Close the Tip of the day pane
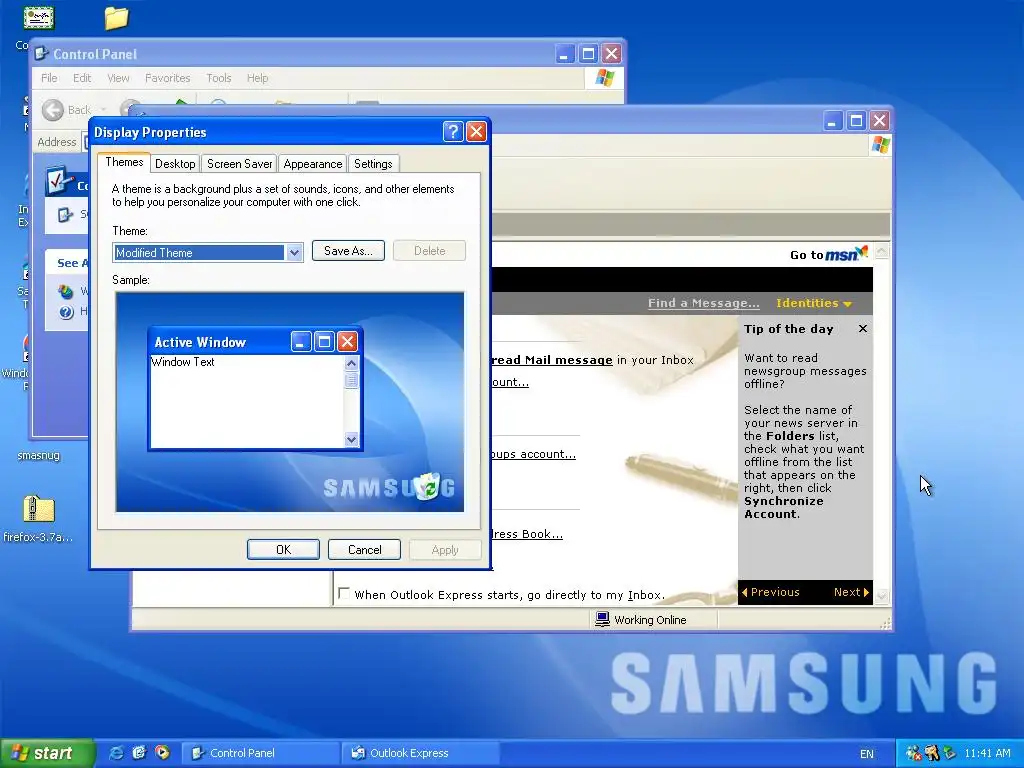Image resolution: width=1024 pixels, height=768 pixels. tap(863, 328)
